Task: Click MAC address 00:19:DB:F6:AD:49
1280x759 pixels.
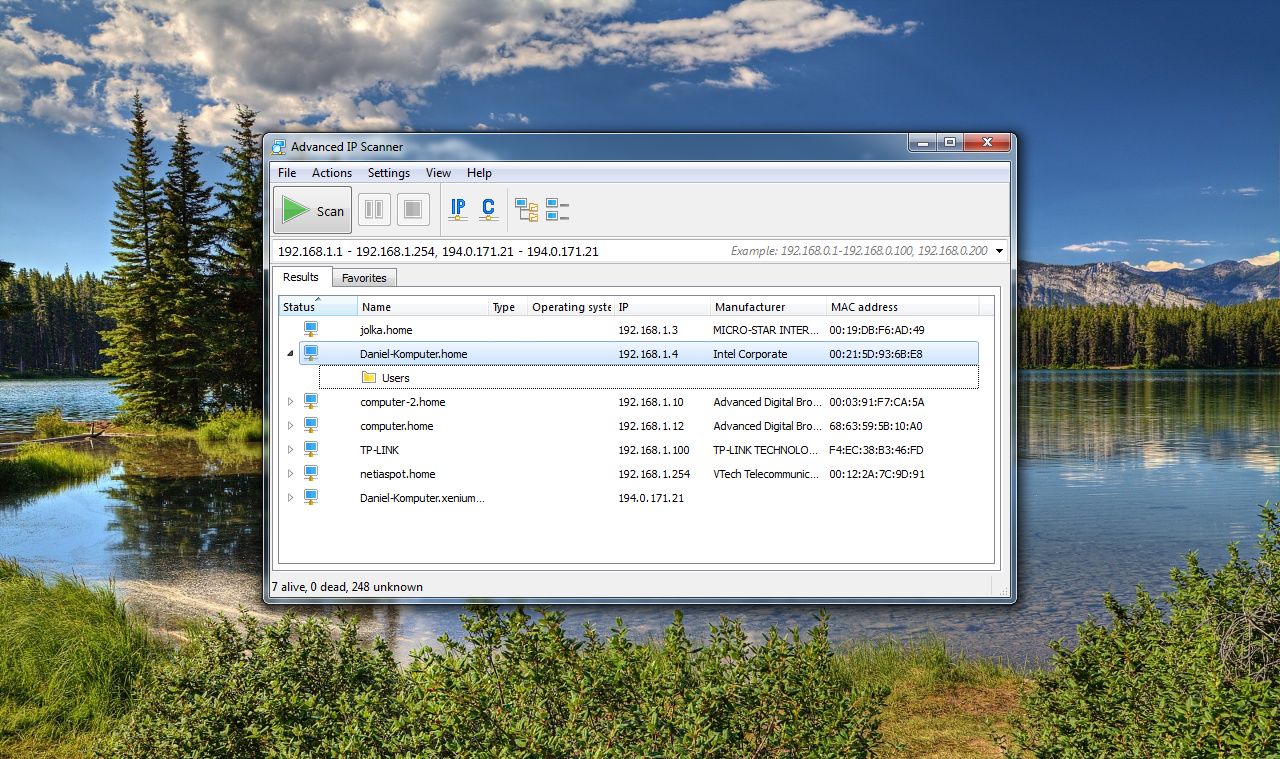Action: click(x=877, y=330)
